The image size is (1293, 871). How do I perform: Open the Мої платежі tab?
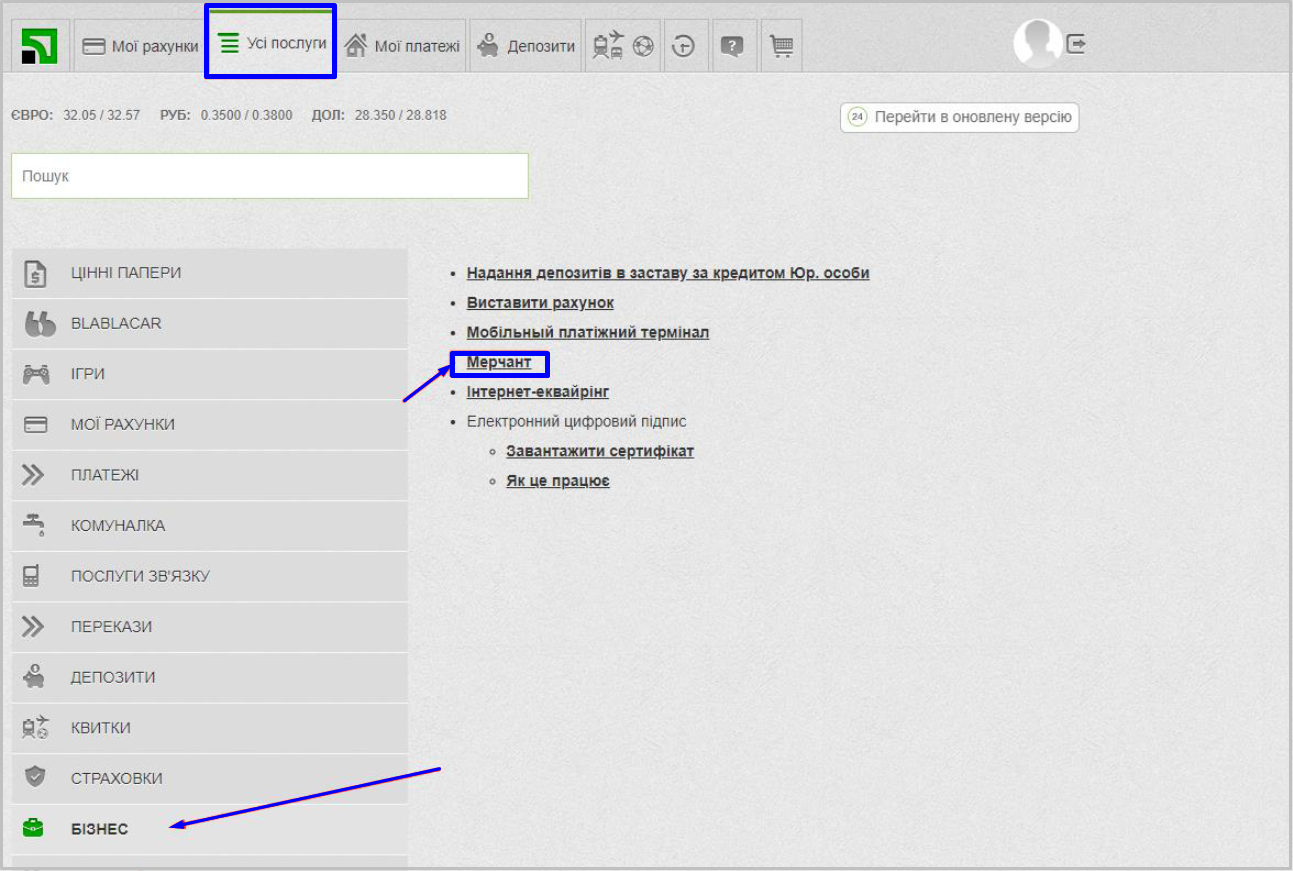(402, 46)
